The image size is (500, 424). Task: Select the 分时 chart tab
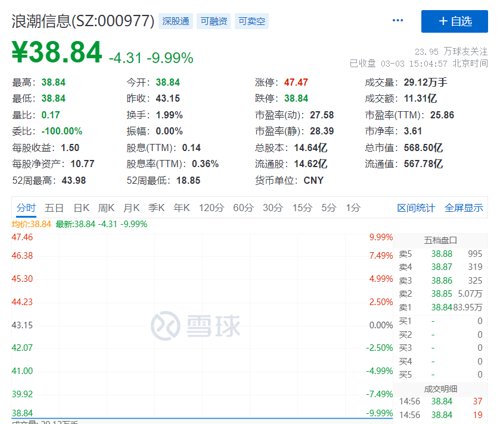coord(26,208)
